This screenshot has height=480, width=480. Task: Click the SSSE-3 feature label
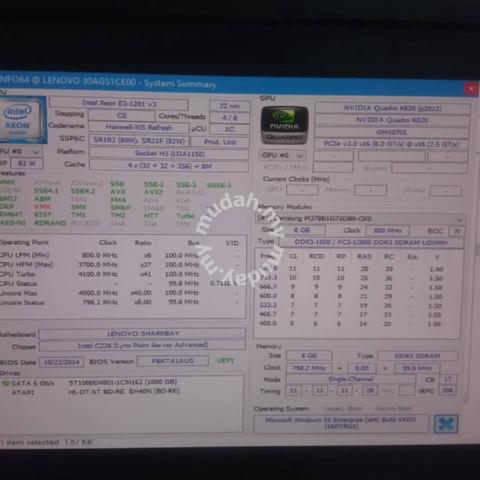tap(219, 185)
